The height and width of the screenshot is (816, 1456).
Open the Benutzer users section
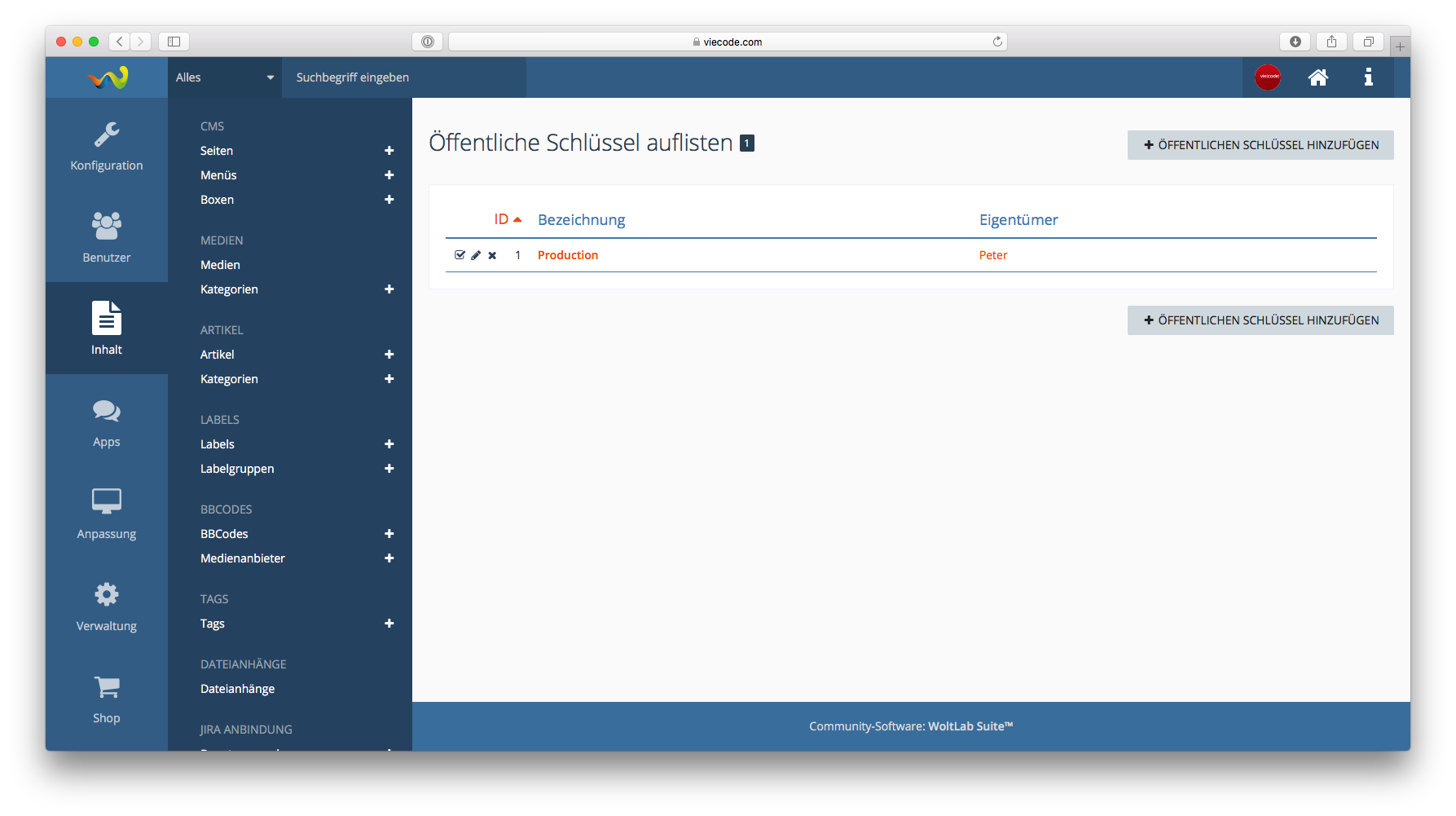click(x=107, y=237)
